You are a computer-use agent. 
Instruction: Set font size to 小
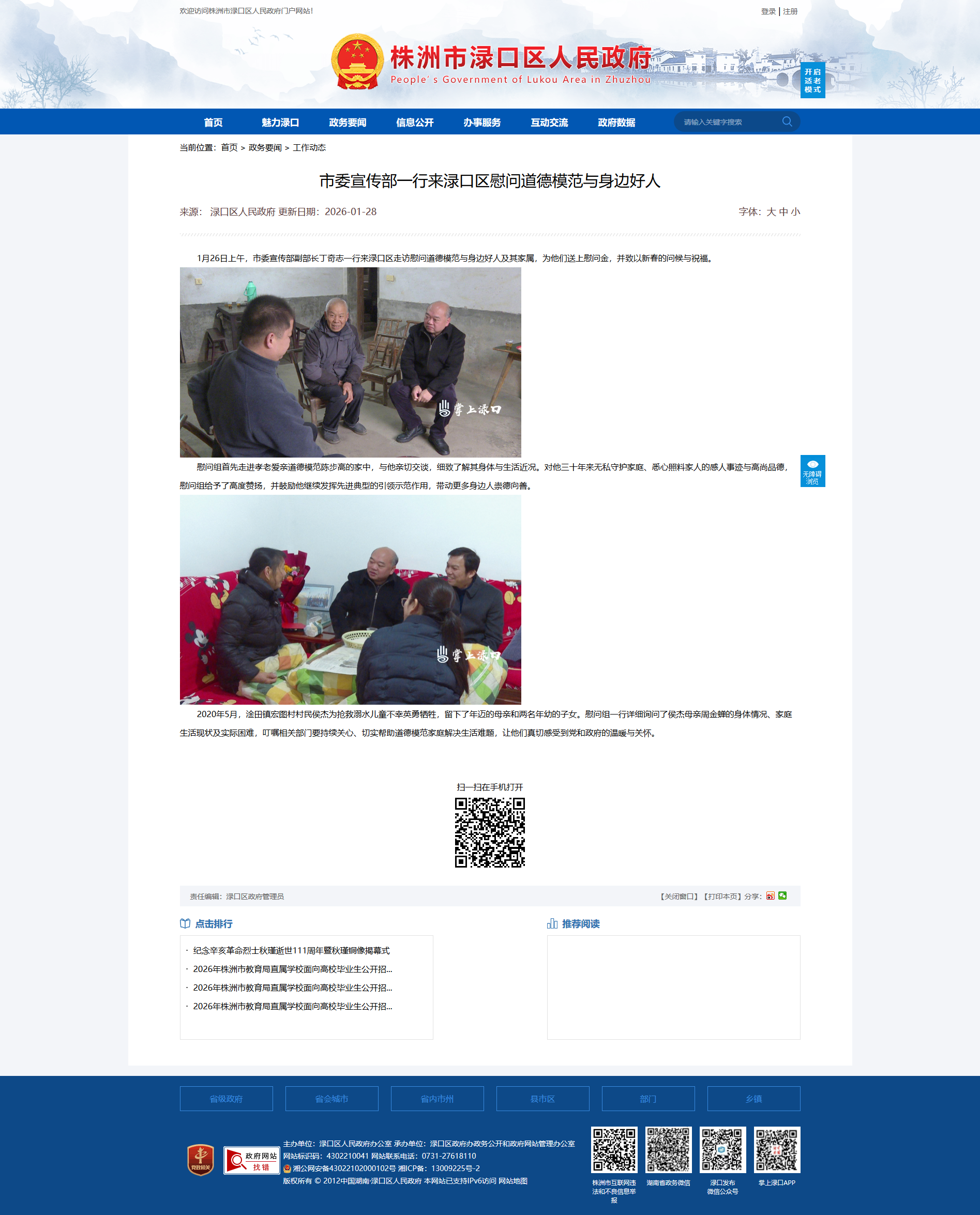coord(795,211)
